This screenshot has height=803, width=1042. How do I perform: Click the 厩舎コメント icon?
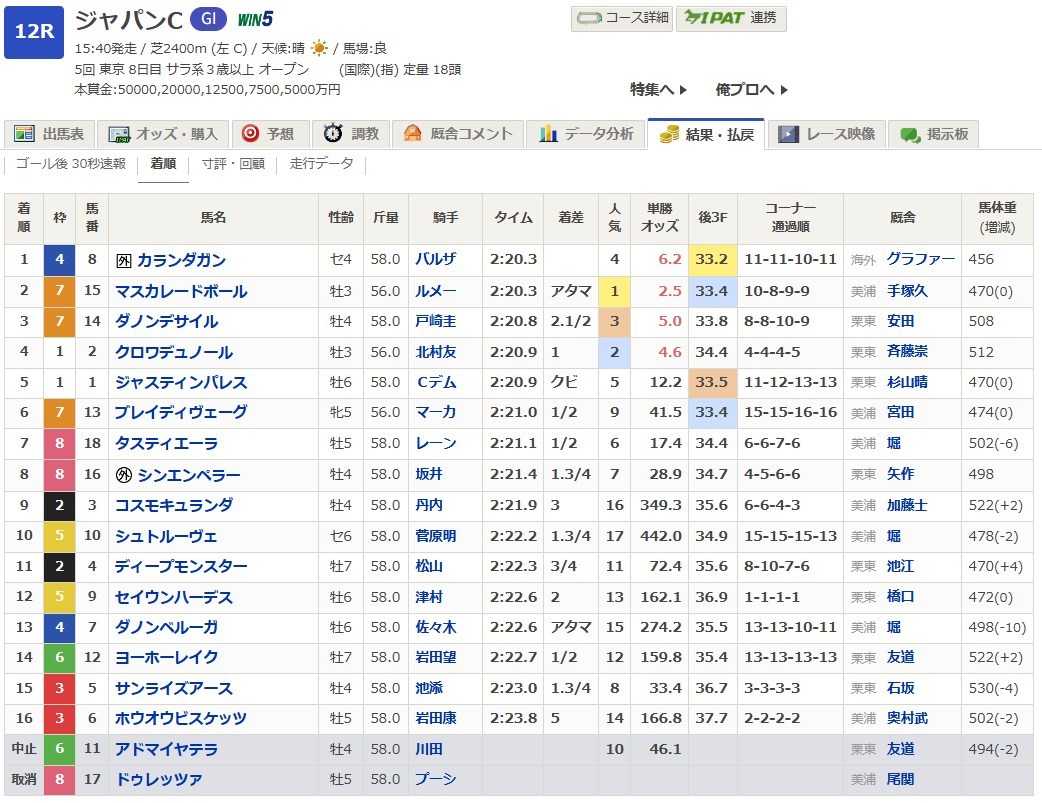[x=412, y=134]
